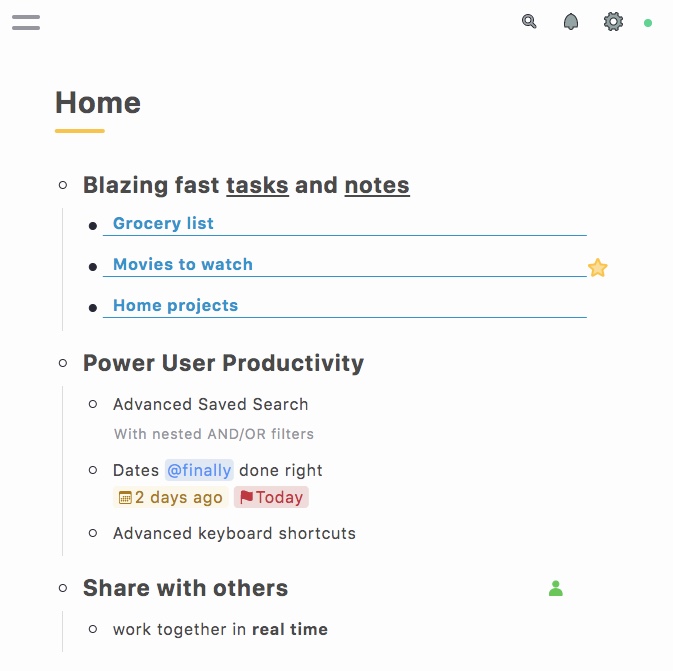Collapse the Power User Productivity bullet
This screenshot has height=671, width=673.
[x=63, y=363]
